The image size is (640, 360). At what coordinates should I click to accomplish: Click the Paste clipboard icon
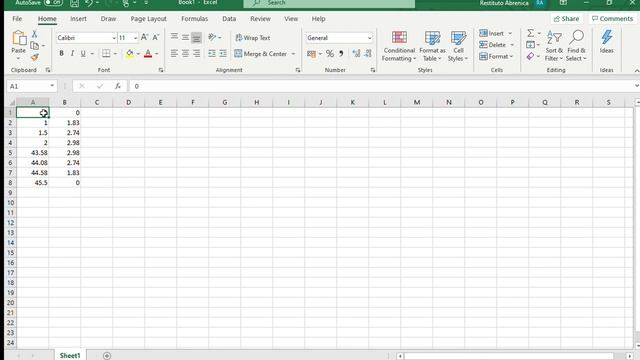point(18,38)
